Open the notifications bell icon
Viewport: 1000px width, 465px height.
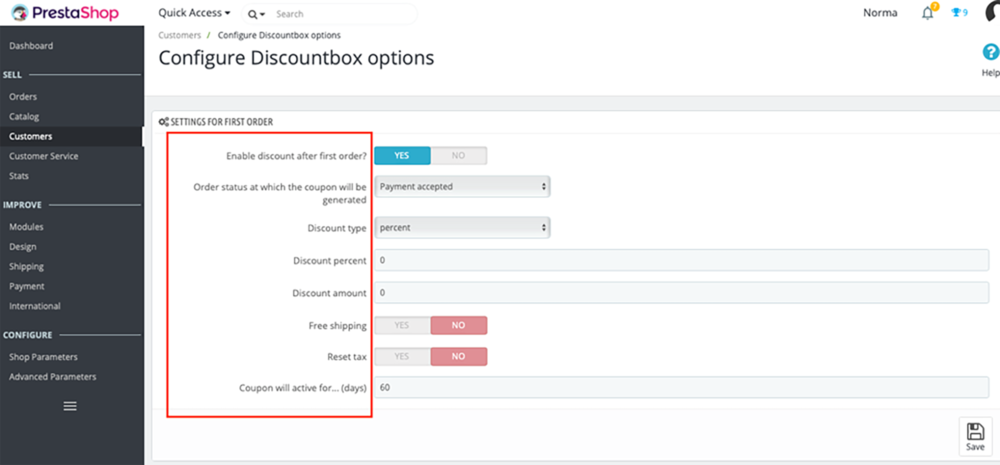coord(929,13)
